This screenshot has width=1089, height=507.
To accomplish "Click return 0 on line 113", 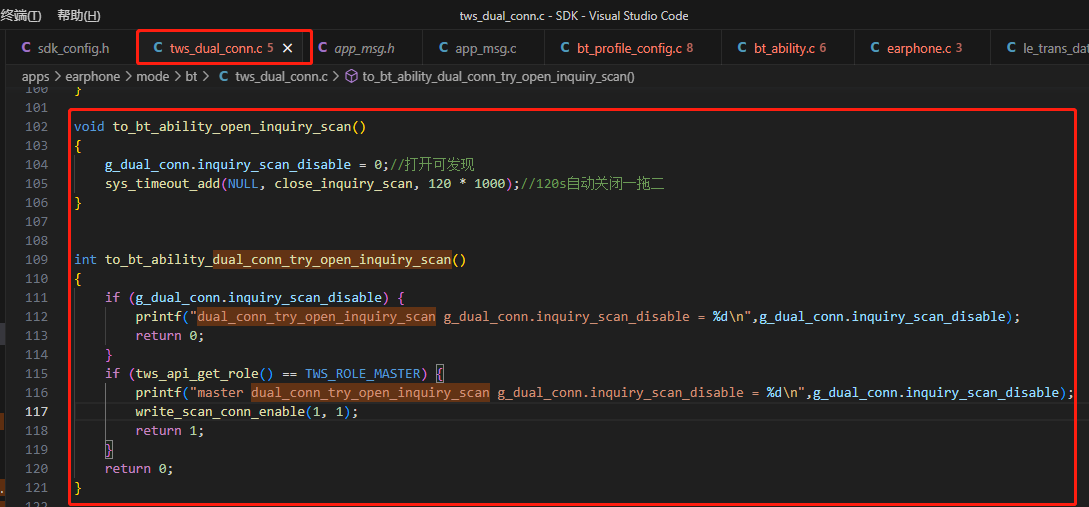I will pyautogui.click(x=170, y=335).
